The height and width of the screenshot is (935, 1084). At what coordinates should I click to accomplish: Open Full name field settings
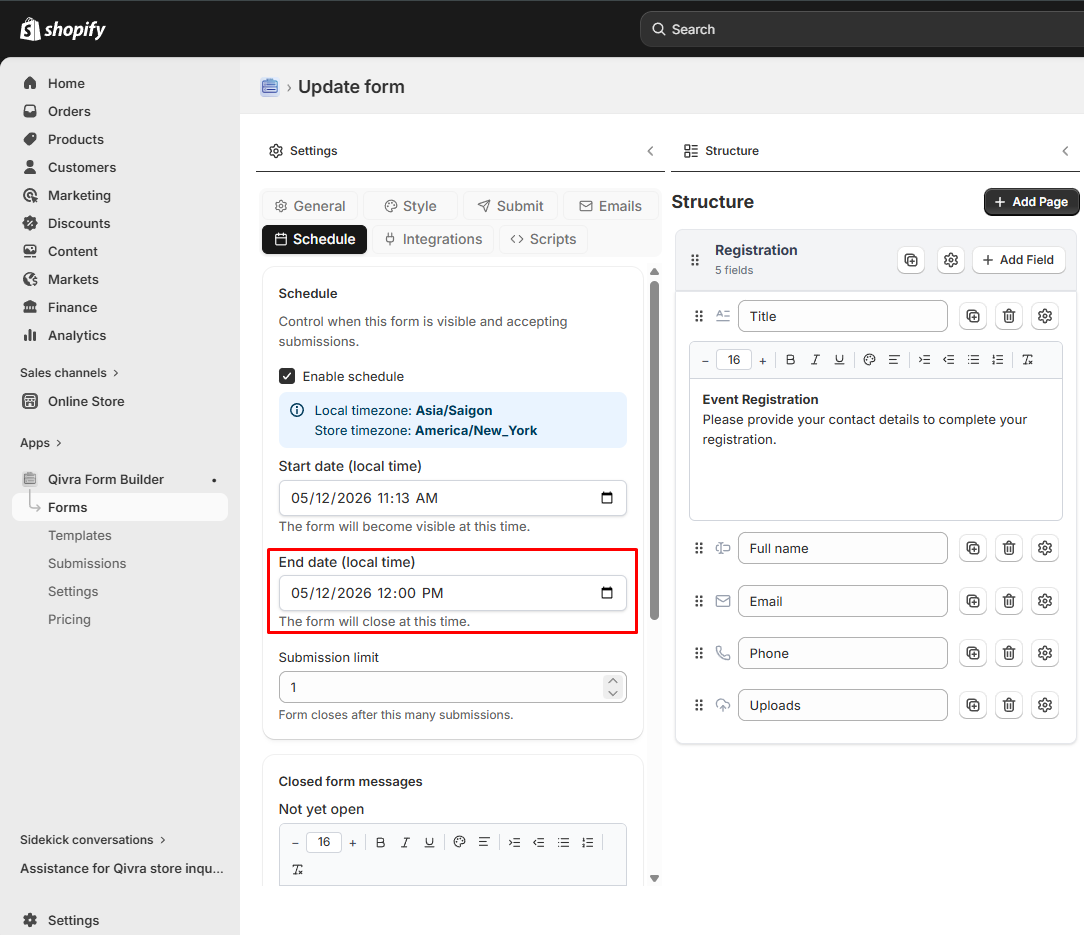coord(1045,548)
